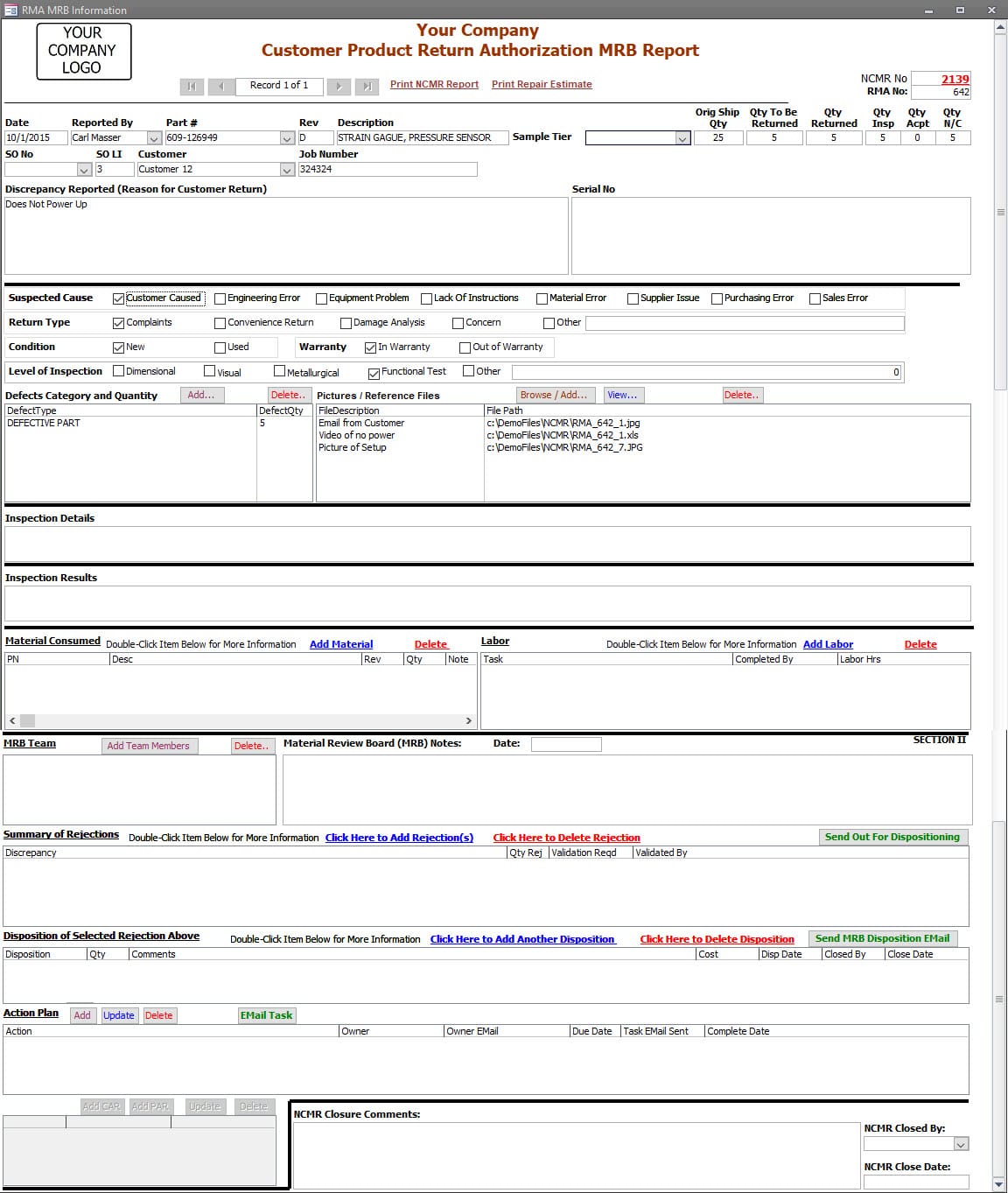Click the EMail Task button
Screen dimensions: 1008x1193
[267, 1015]
